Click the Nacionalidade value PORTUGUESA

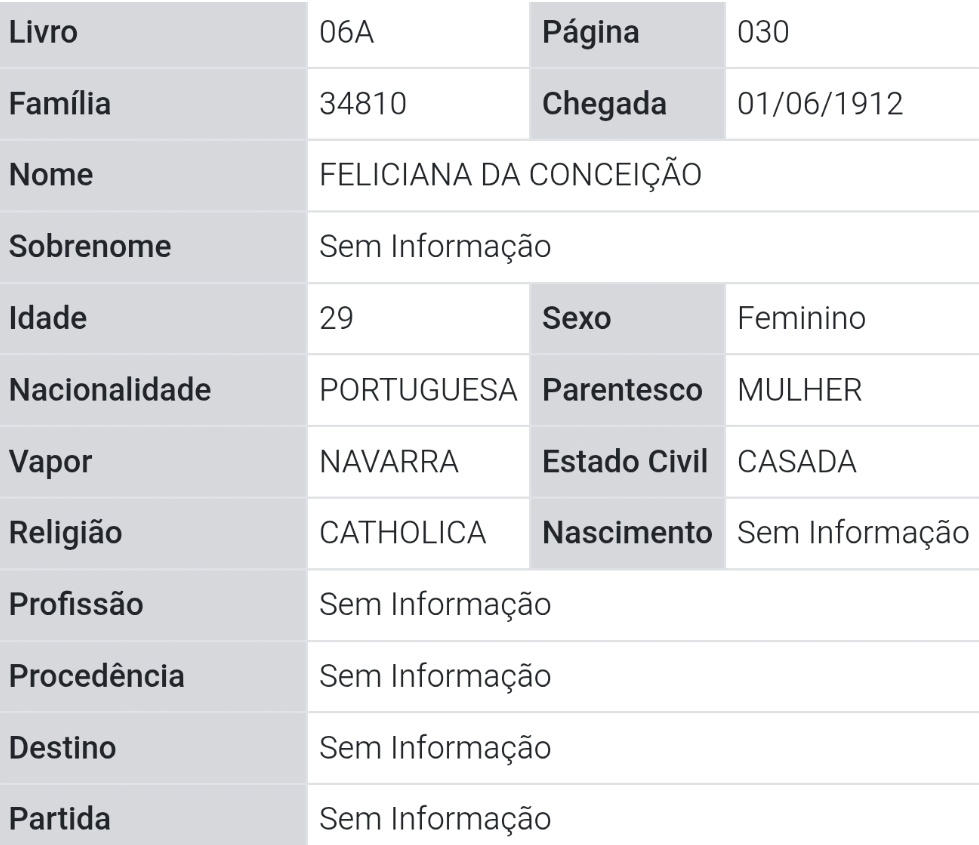[418, 390]
